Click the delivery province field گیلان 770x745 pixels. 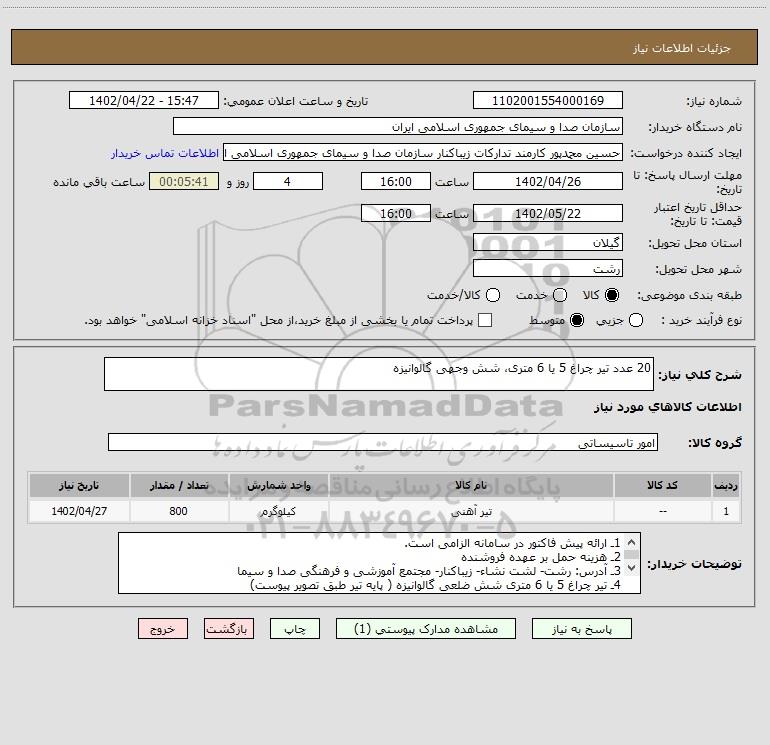coord(548,242)
